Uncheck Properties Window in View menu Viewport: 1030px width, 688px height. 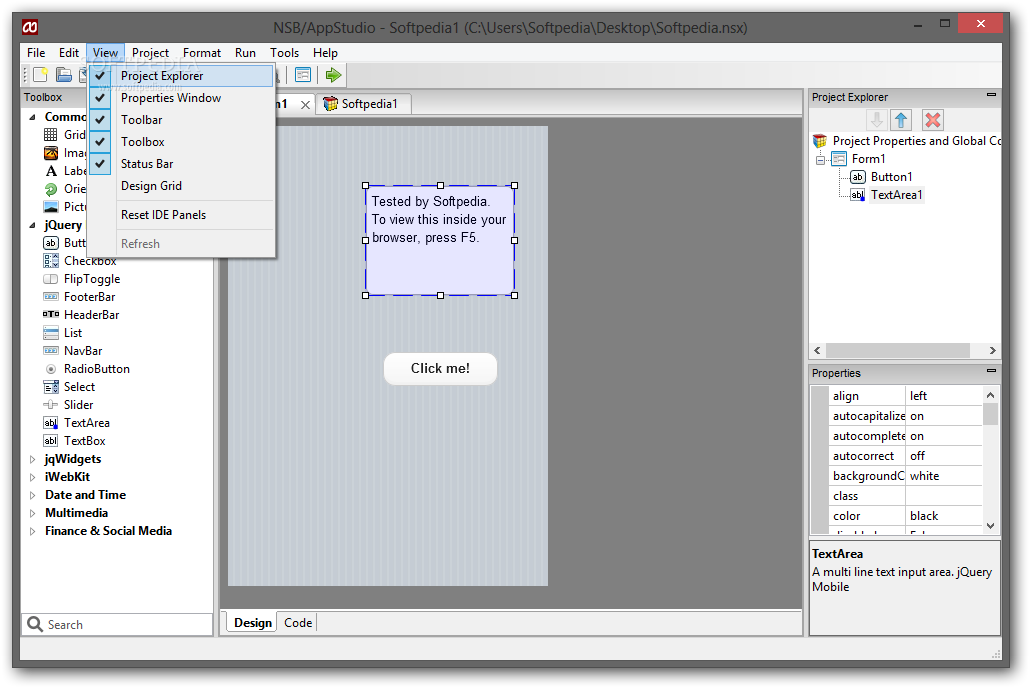pyautogui.click(x=181, y=98)
